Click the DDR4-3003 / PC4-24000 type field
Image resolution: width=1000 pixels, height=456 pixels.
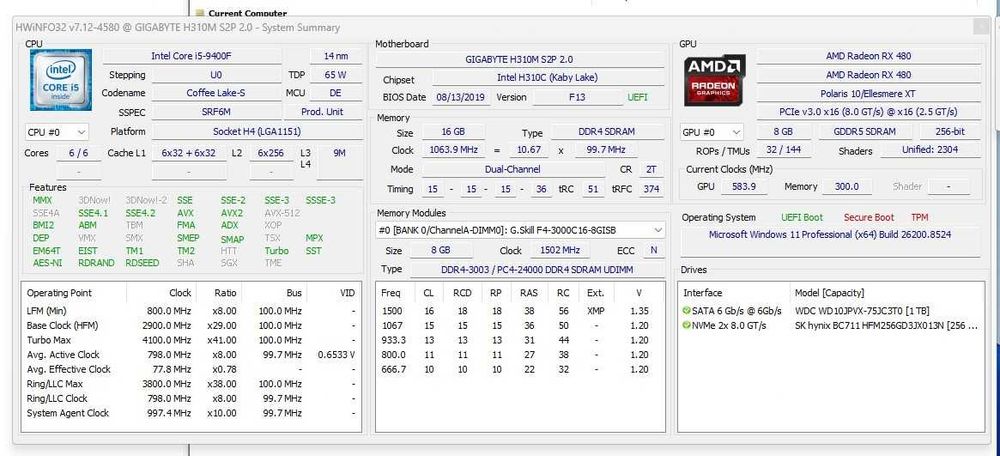pyautogui.click(x=537, y=269)
